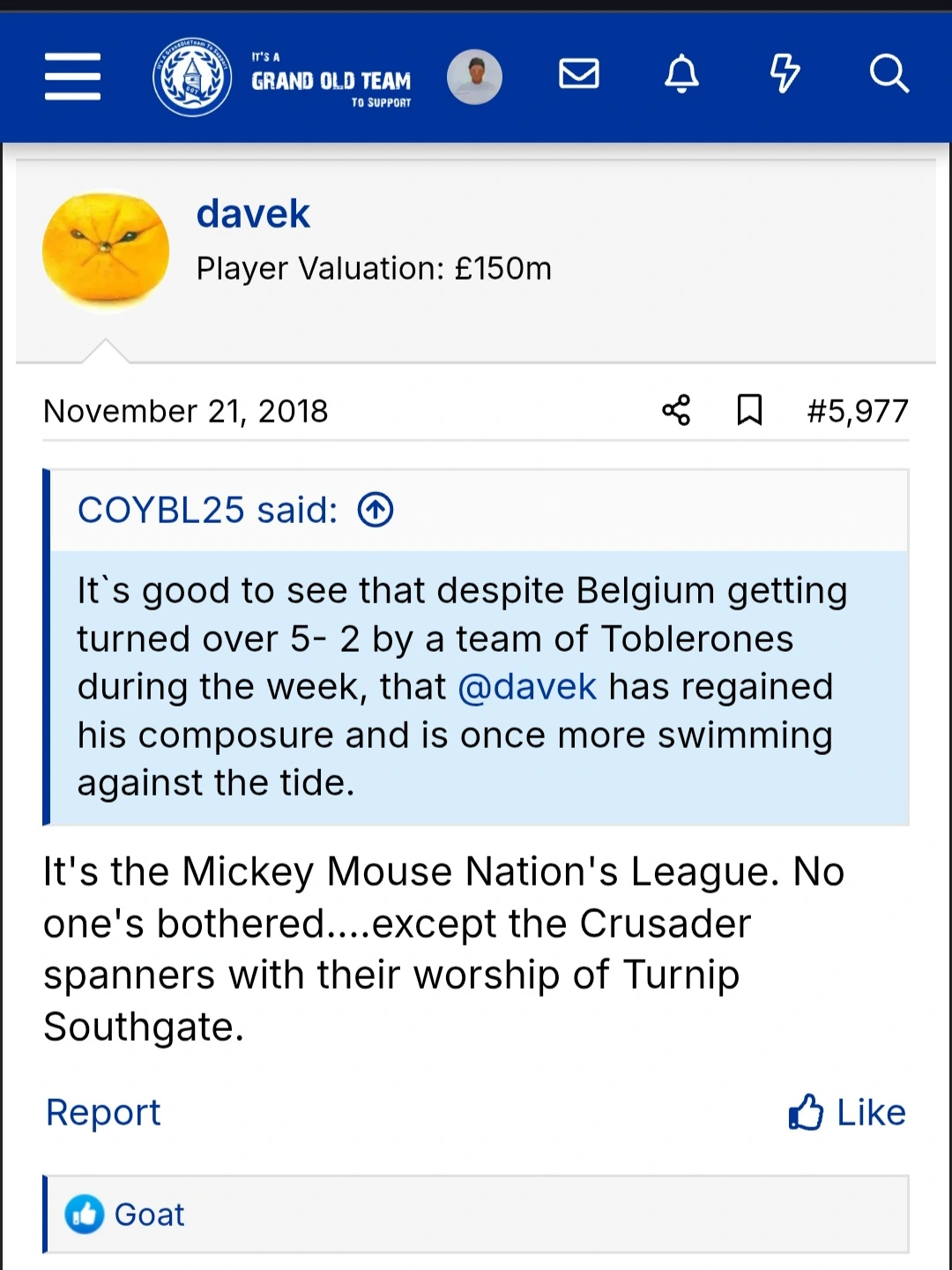Click the Grand Old Team text banner

click(x=331, y=81)
